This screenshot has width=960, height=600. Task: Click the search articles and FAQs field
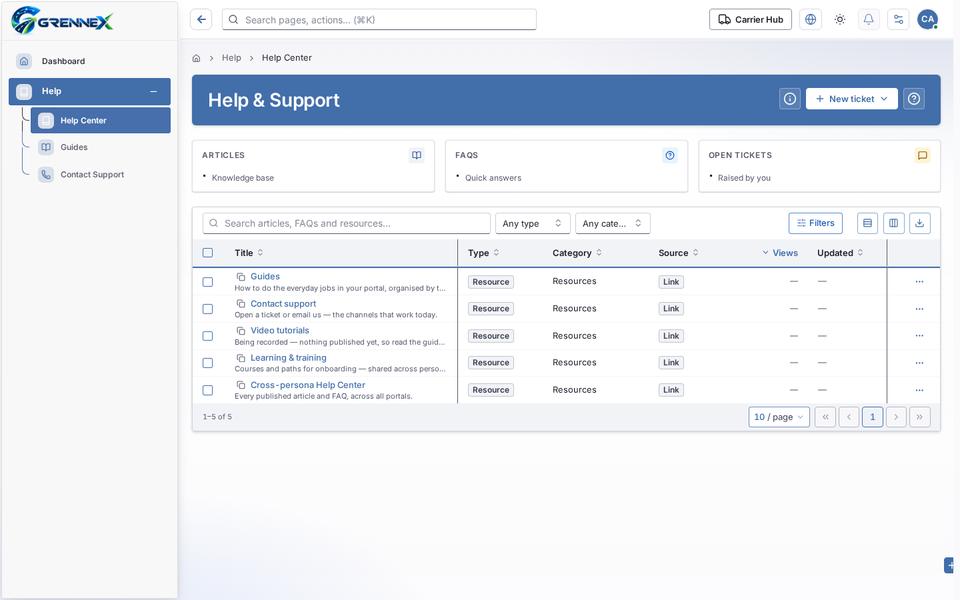pos(347,223)
